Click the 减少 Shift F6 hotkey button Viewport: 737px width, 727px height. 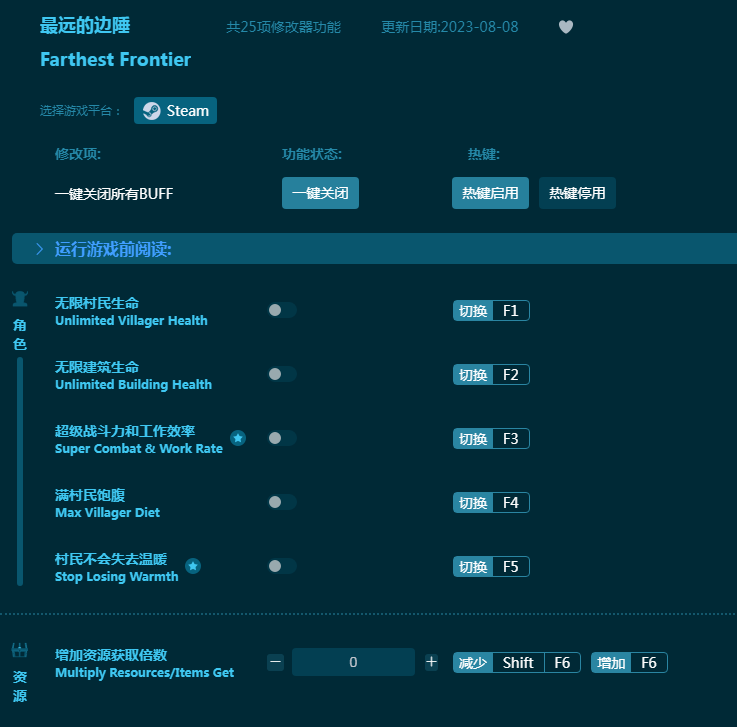click(x=517, y=663)
